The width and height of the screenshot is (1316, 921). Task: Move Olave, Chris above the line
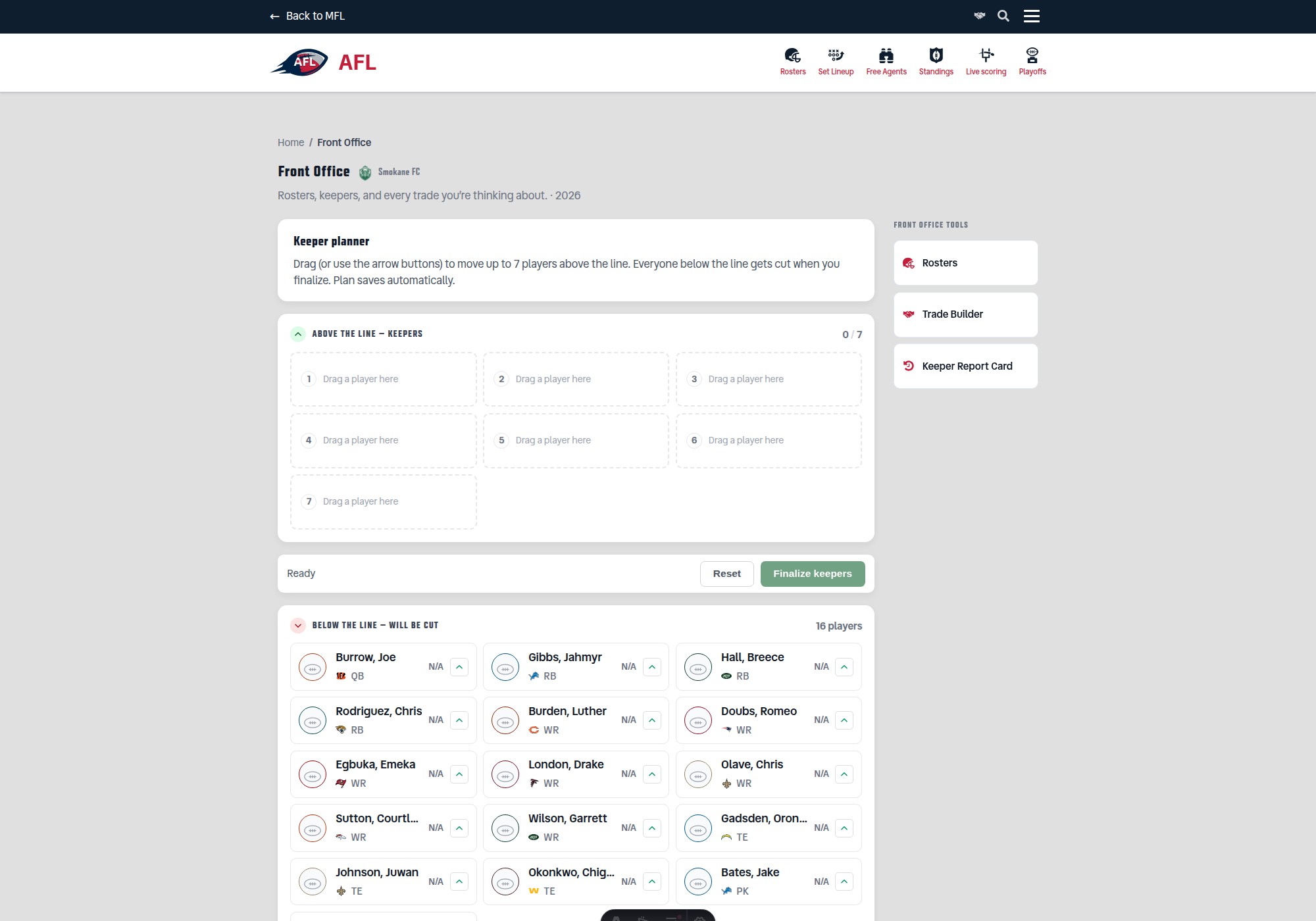[844, 774]
